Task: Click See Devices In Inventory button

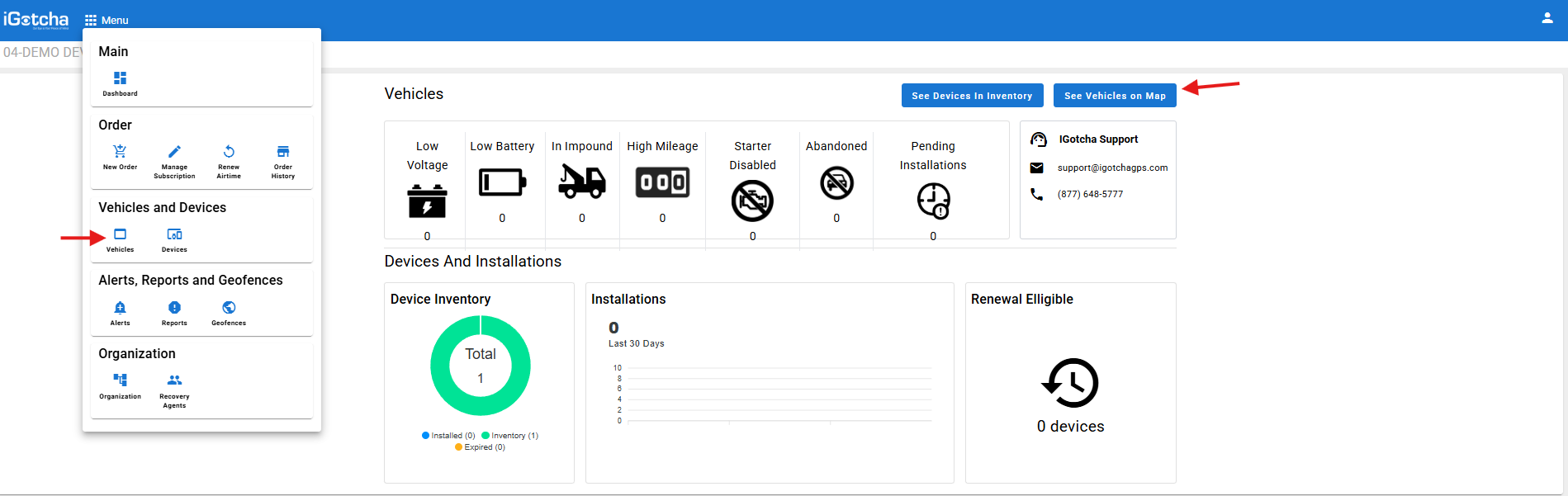Action: point(972,96)
